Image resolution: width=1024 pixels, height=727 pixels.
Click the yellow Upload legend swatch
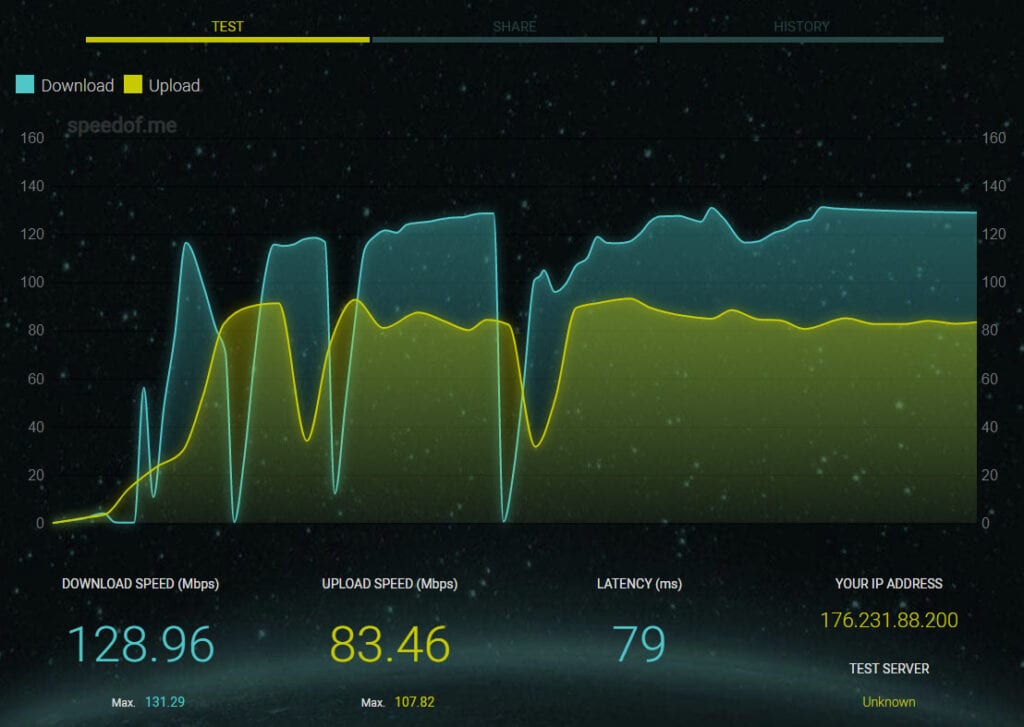click(x=133, y=85)
